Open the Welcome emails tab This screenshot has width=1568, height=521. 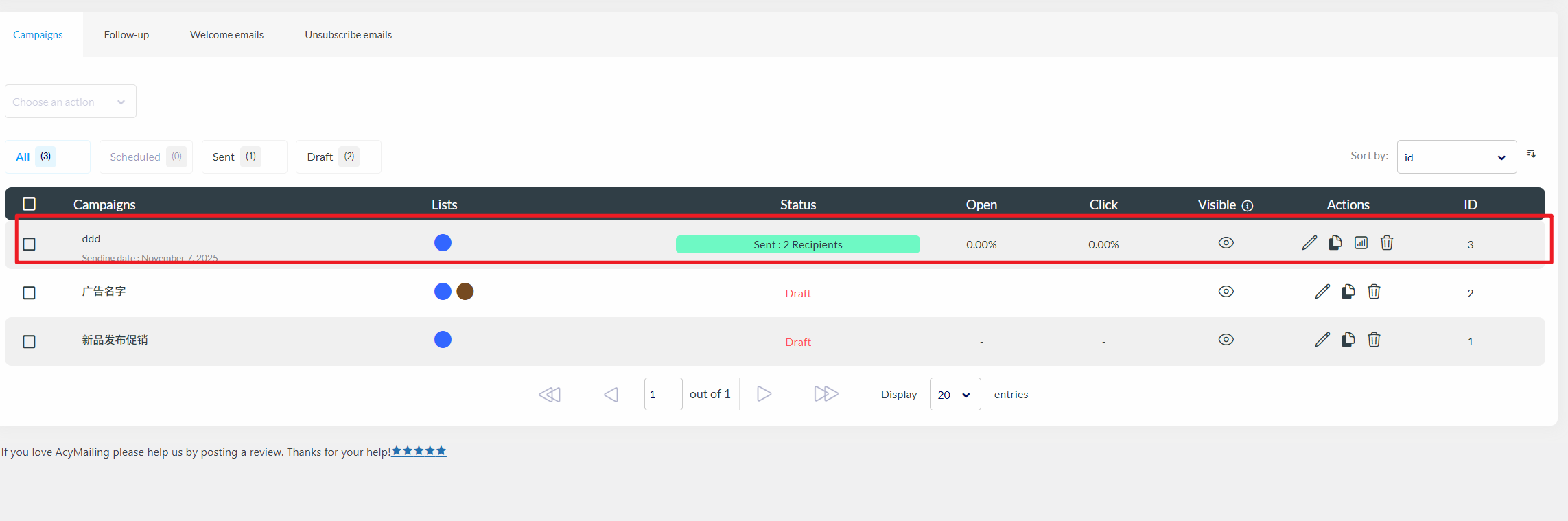pyautogui.click(x=226, y=35)
